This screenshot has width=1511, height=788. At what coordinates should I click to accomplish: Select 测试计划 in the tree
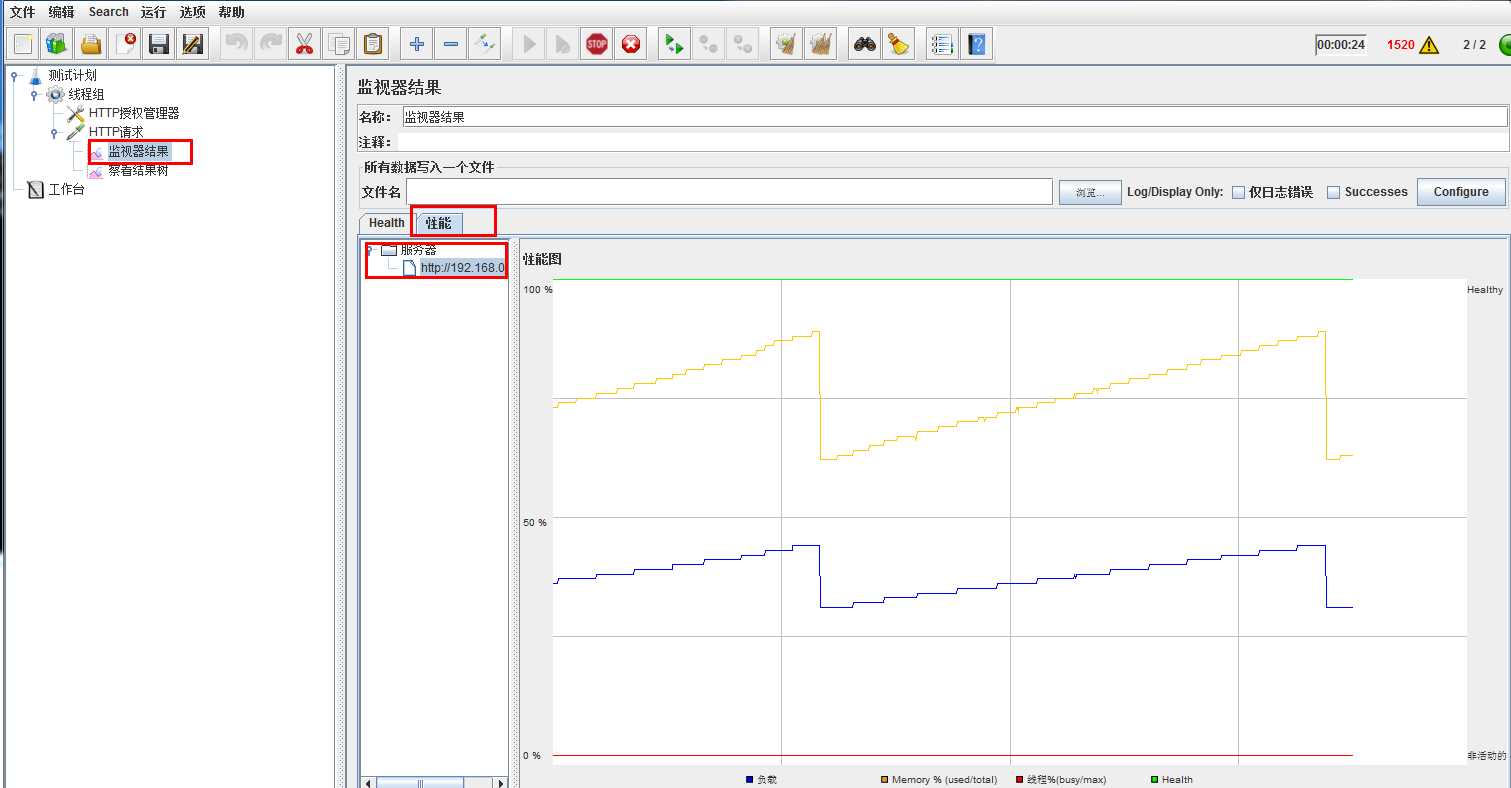(x=73, y=75)
